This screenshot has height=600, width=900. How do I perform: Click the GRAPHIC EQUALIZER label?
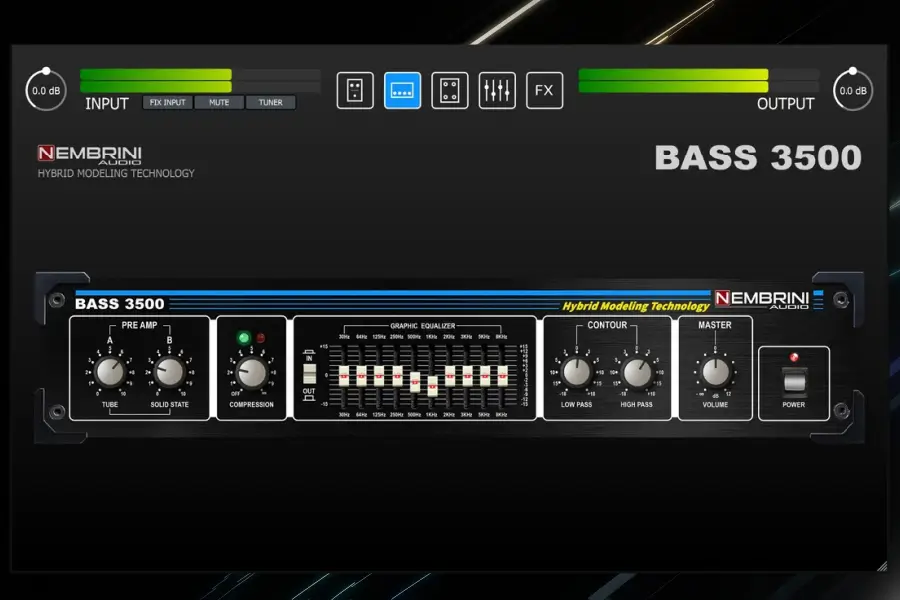422,326
